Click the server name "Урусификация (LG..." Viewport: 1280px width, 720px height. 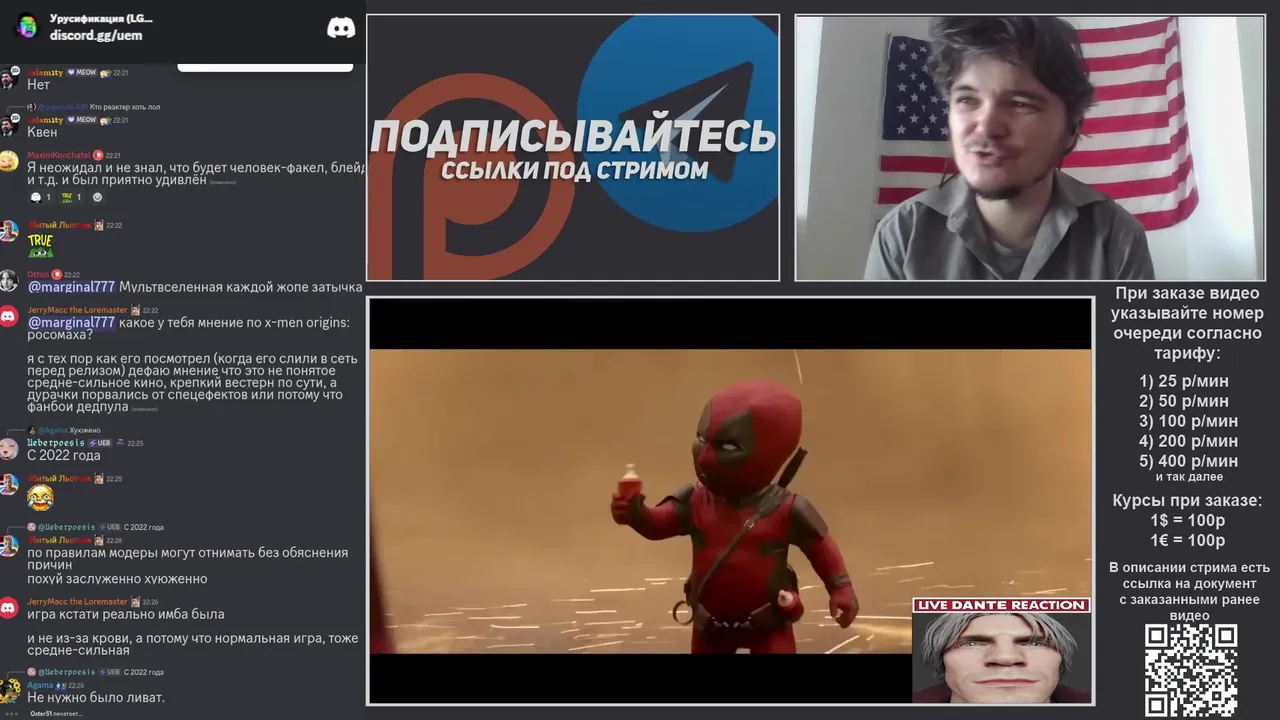[x=101, y=19]
